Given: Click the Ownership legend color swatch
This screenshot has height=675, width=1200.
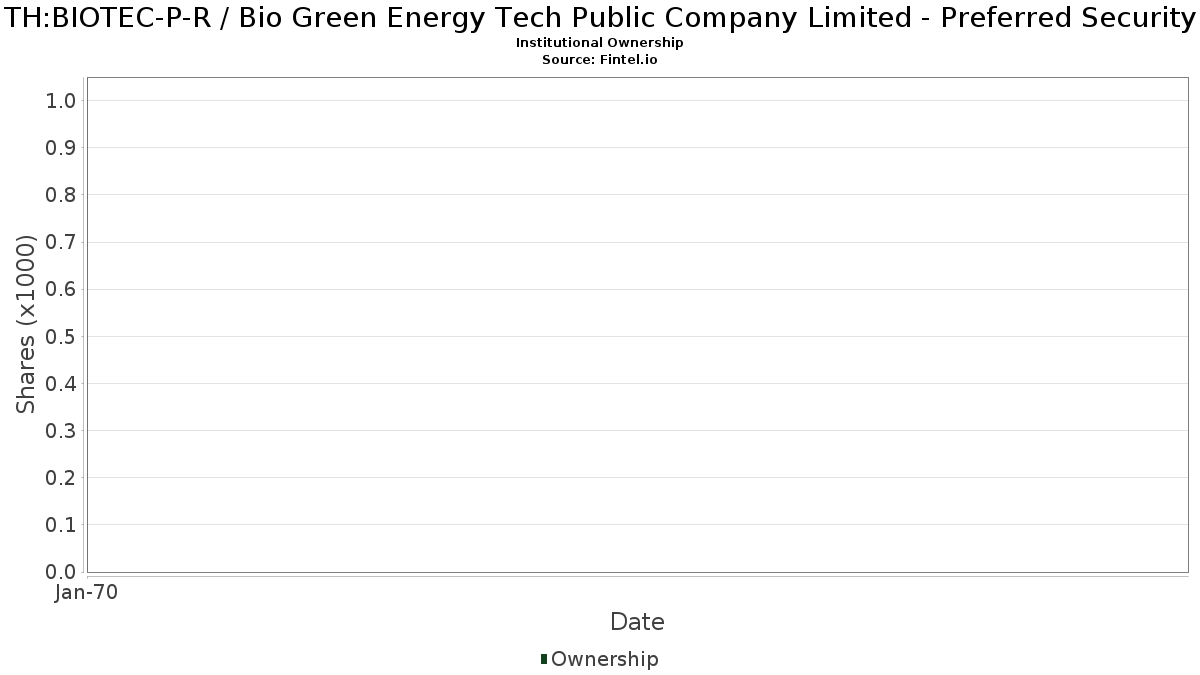Looking at the screenshot, I should [543, 659].
